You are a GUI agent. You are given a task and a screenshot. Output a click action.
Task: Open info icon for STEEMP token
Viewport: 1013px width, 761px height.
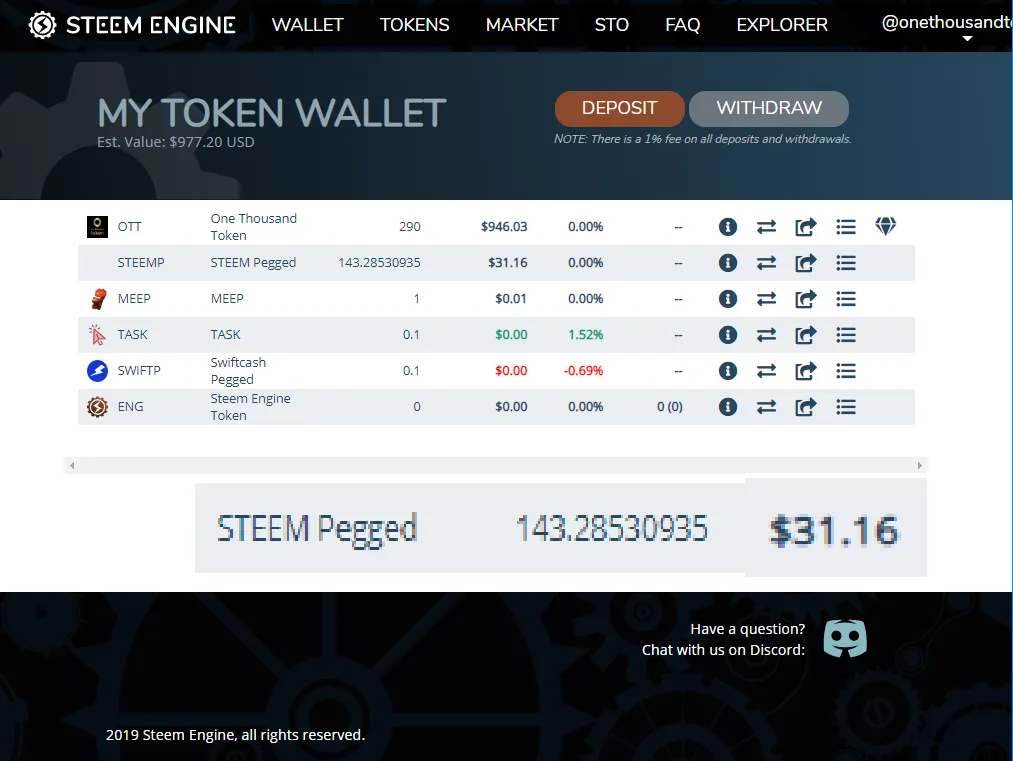[727, 263]
